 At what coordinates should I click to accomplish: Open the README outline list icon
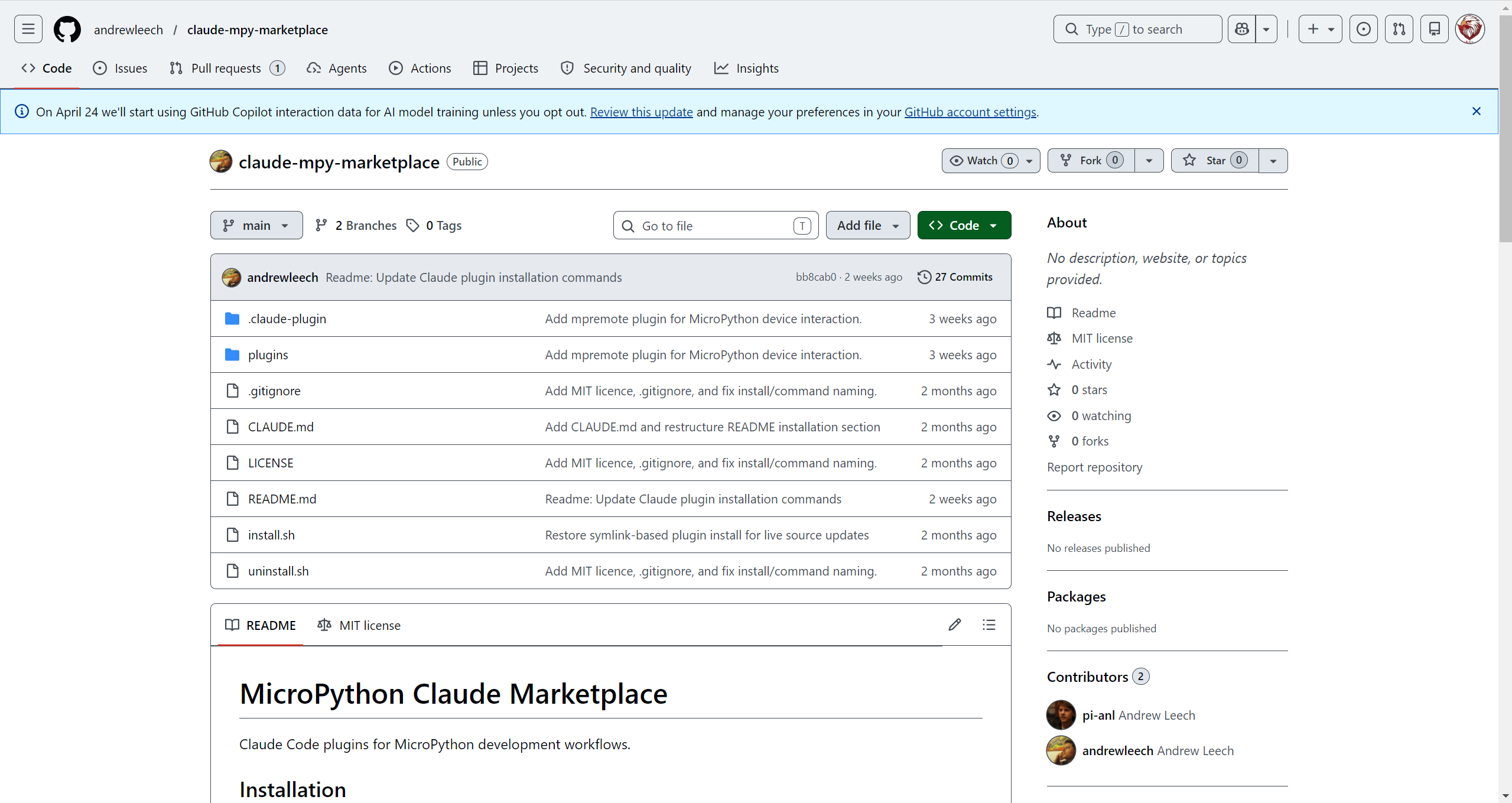[989, 625]
